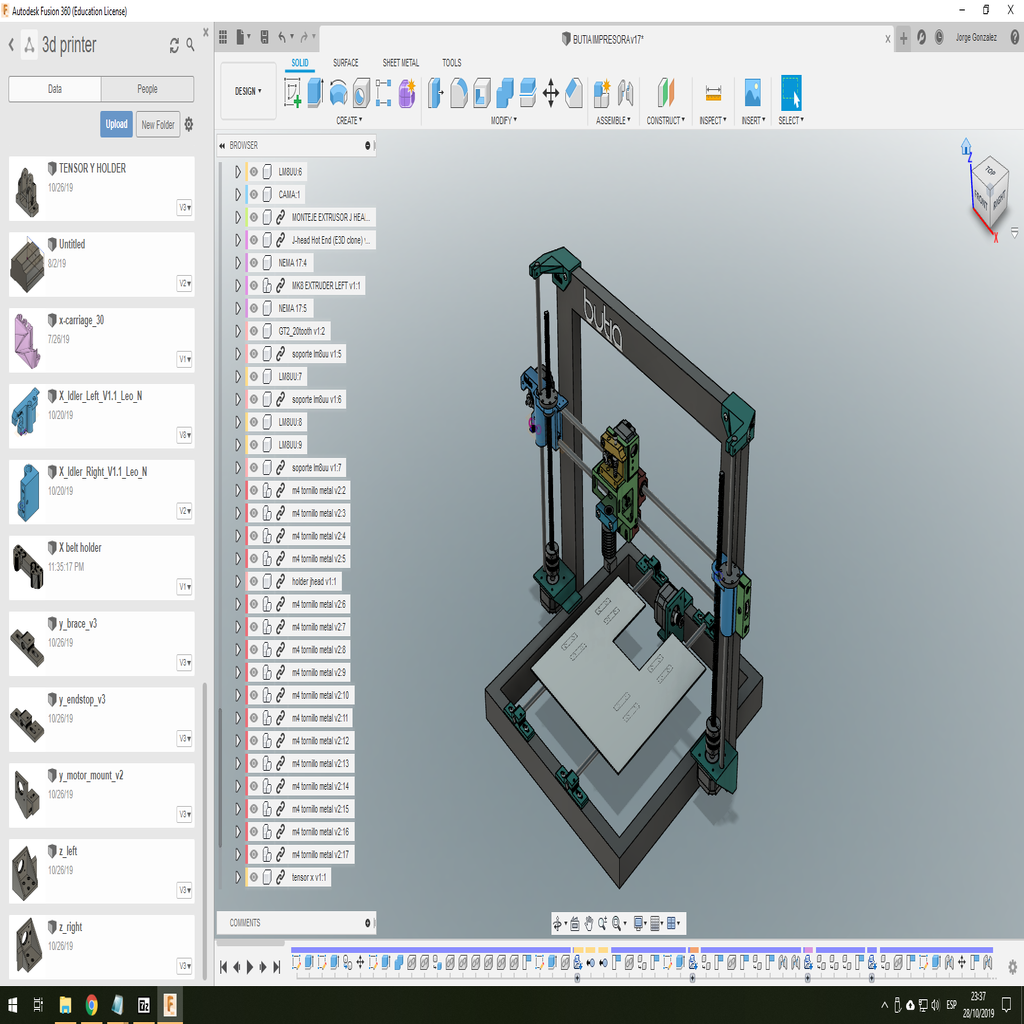Click the Move/Copy arrows icon

550,94
